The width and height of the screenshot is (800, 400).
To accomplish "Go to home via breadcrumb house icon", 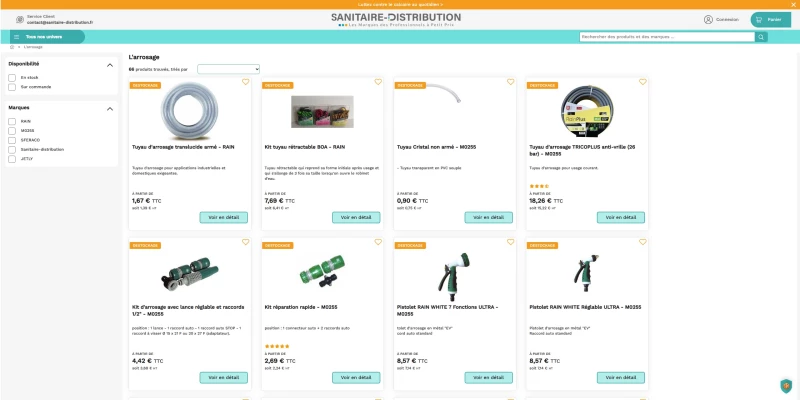I will click(x=12, y=47).
